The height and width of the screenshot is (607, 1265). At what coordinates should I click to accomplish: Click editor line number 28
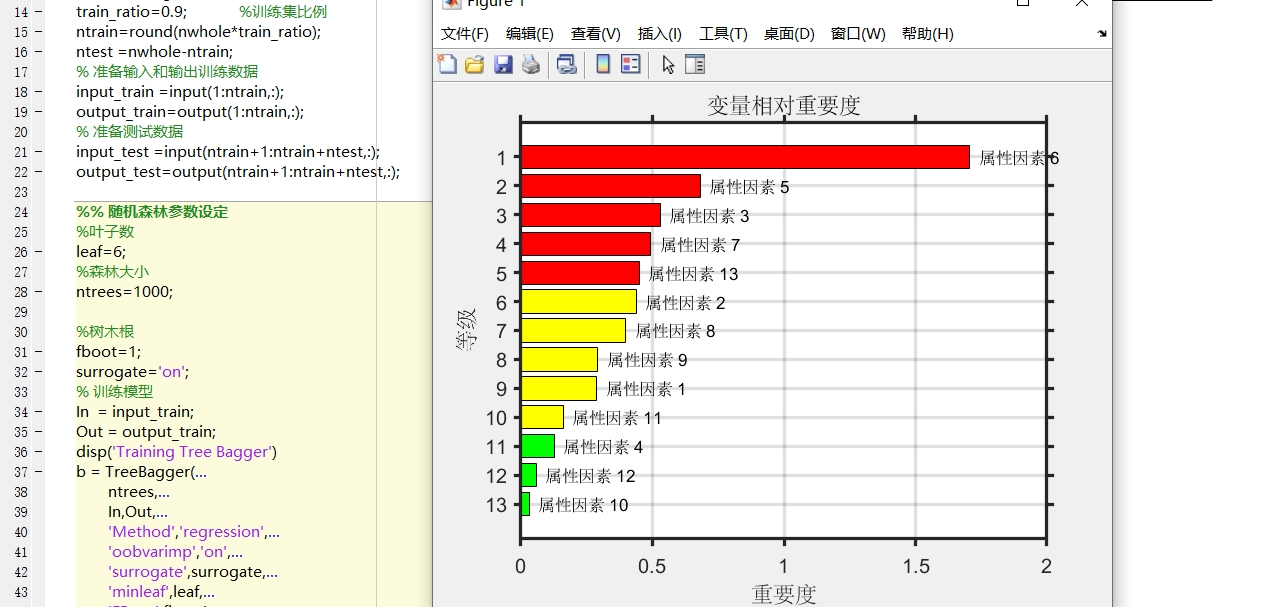[22, 292]
